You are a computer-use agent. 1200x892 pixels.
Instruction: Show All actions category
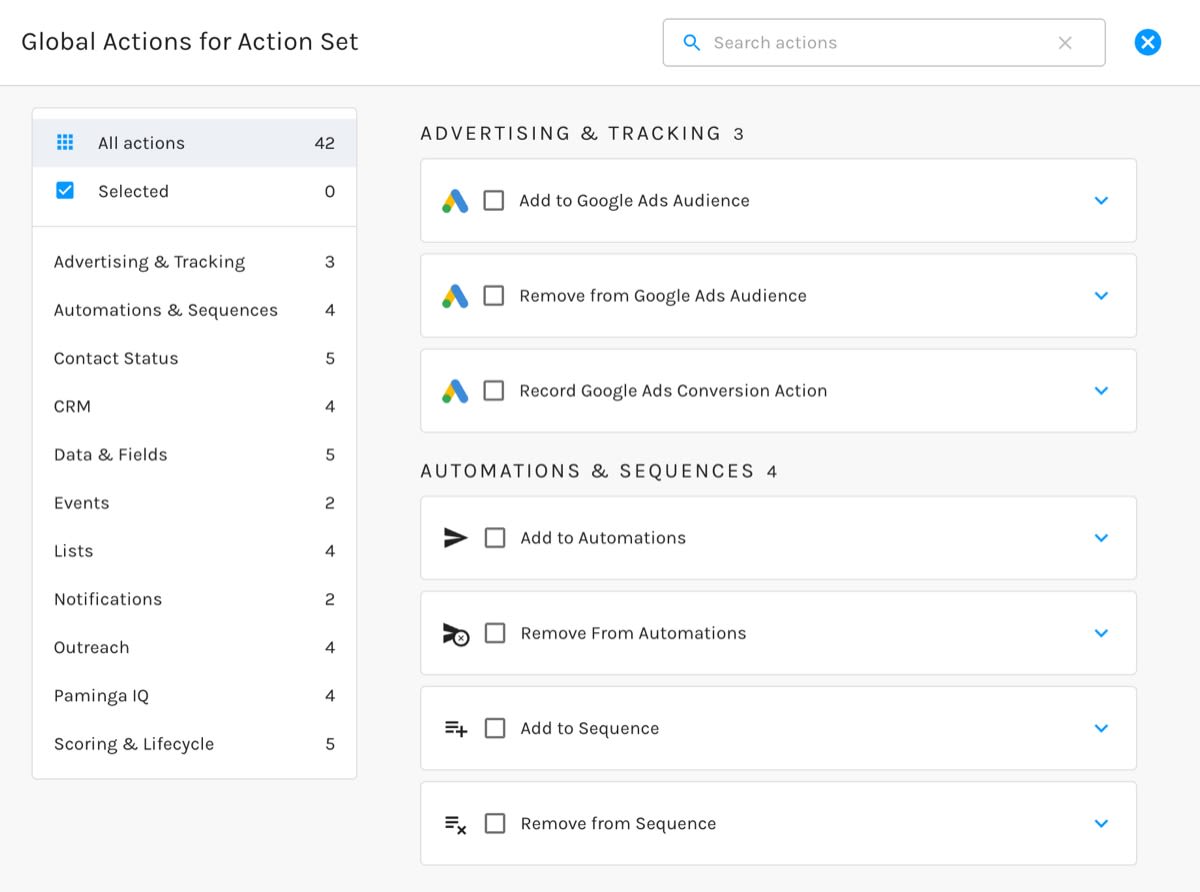[195, 143]
